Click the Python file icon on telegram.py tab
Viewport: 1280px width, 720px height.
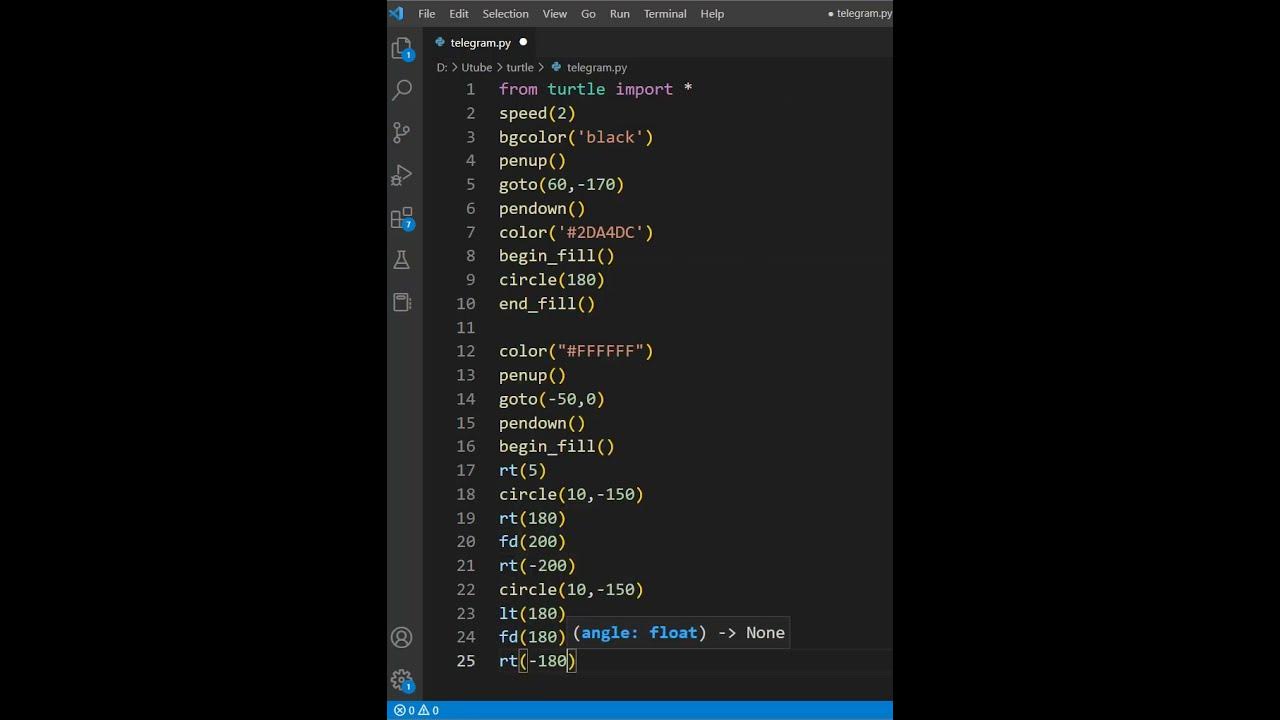pos(441,43)
